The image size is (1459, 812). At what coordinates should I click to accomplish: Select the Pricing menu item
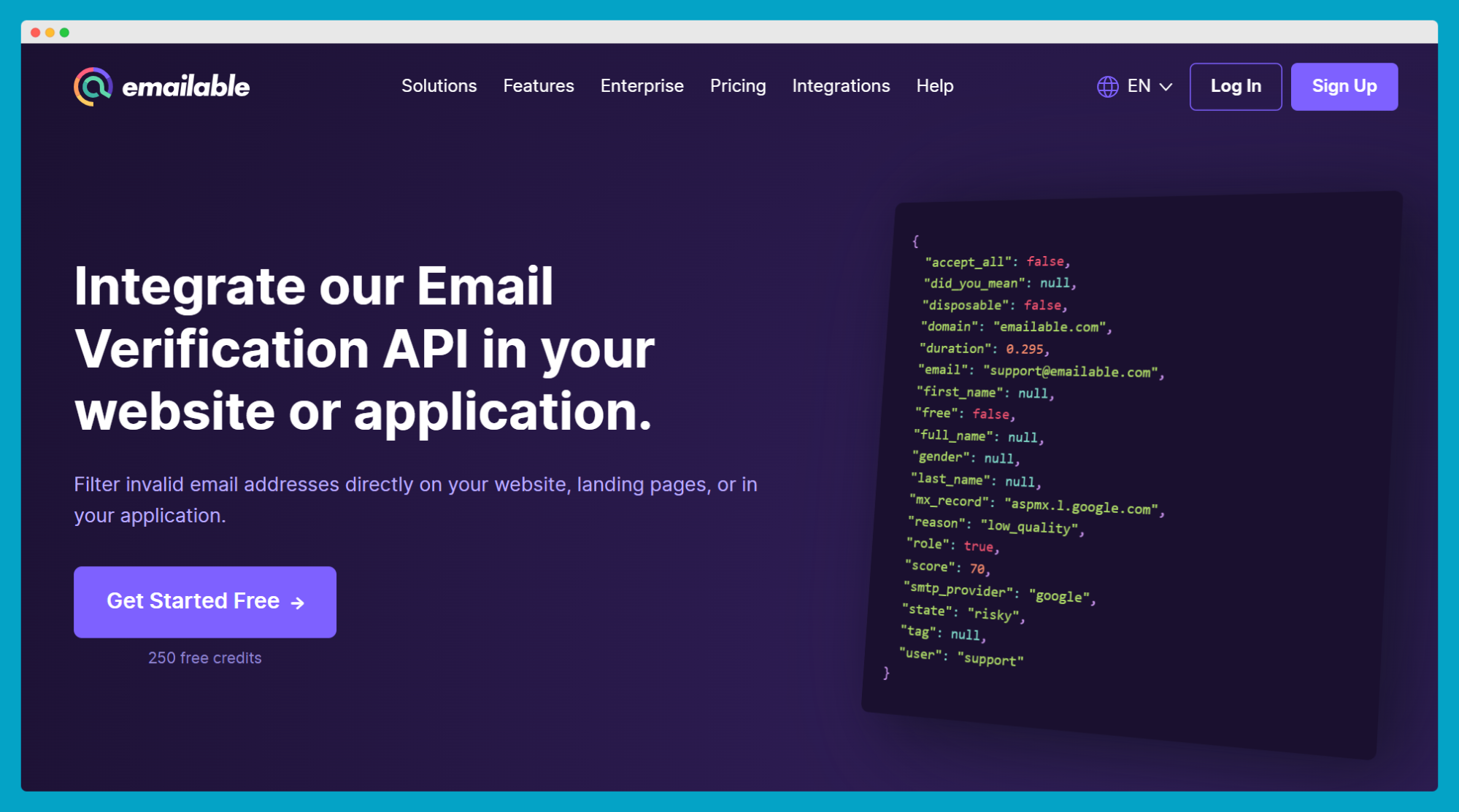coord(737,86)
